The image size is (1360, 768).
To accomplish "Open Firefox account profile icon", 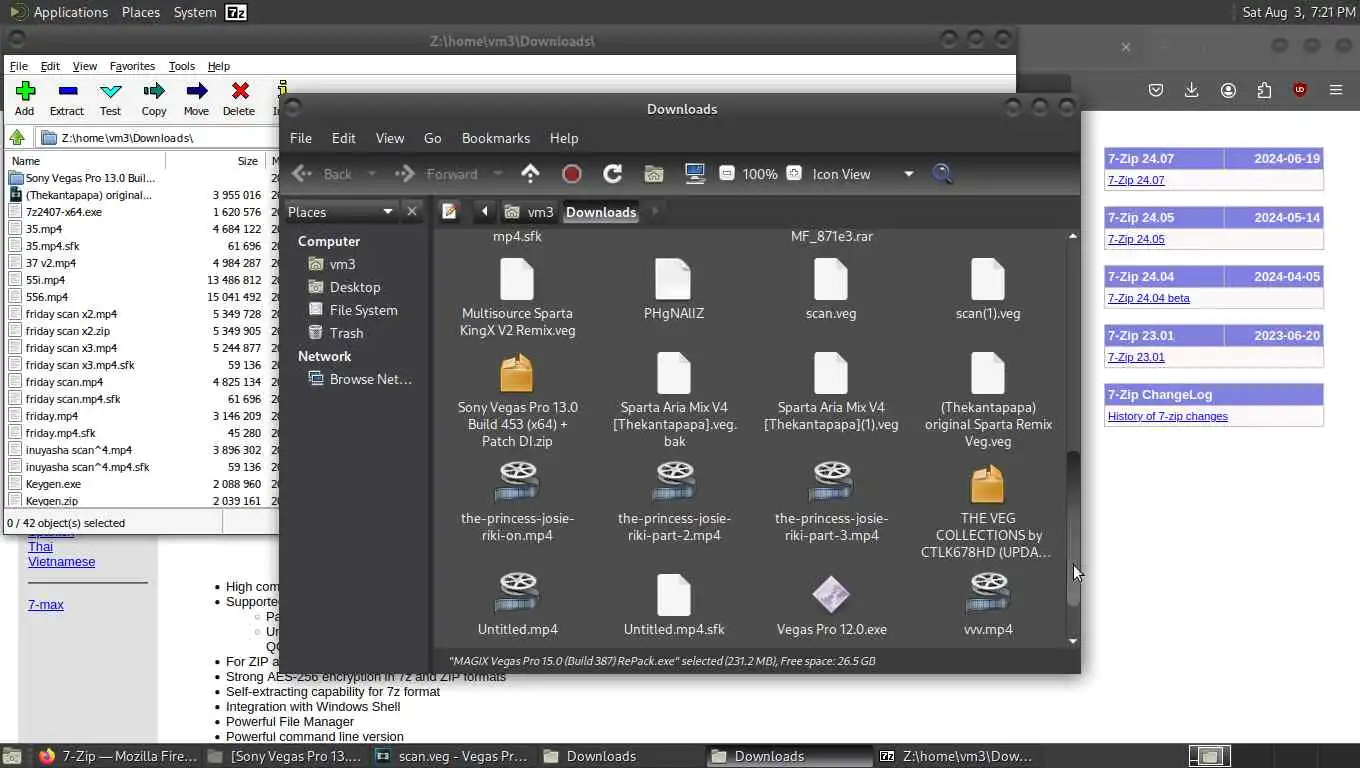I will click(x=1228, y=90).
